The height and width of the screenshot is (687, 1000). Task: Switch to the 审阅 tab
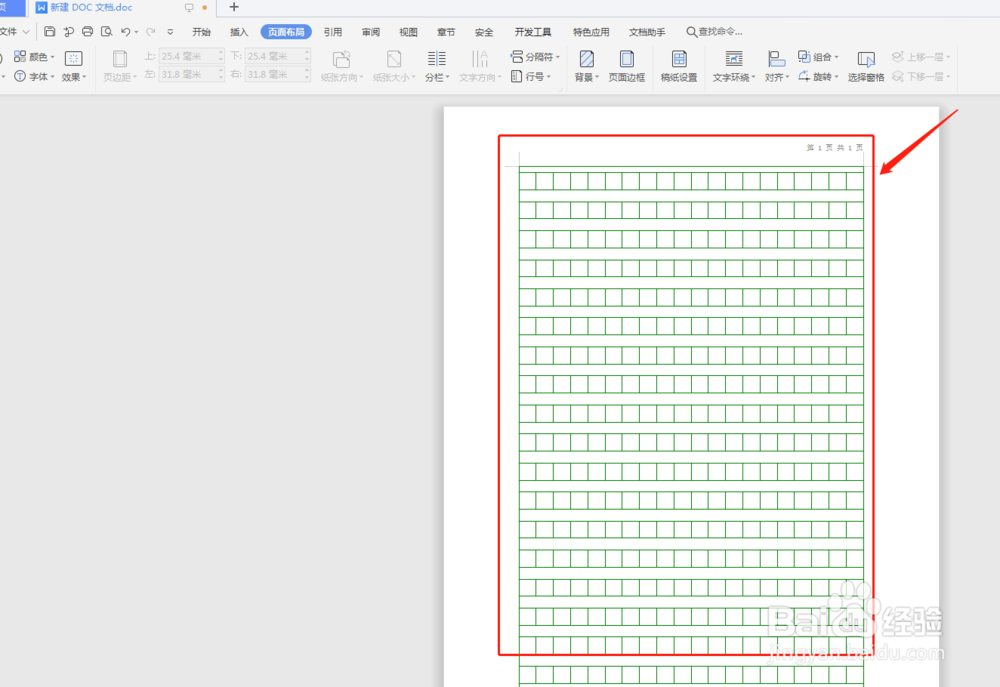point(371,32)
